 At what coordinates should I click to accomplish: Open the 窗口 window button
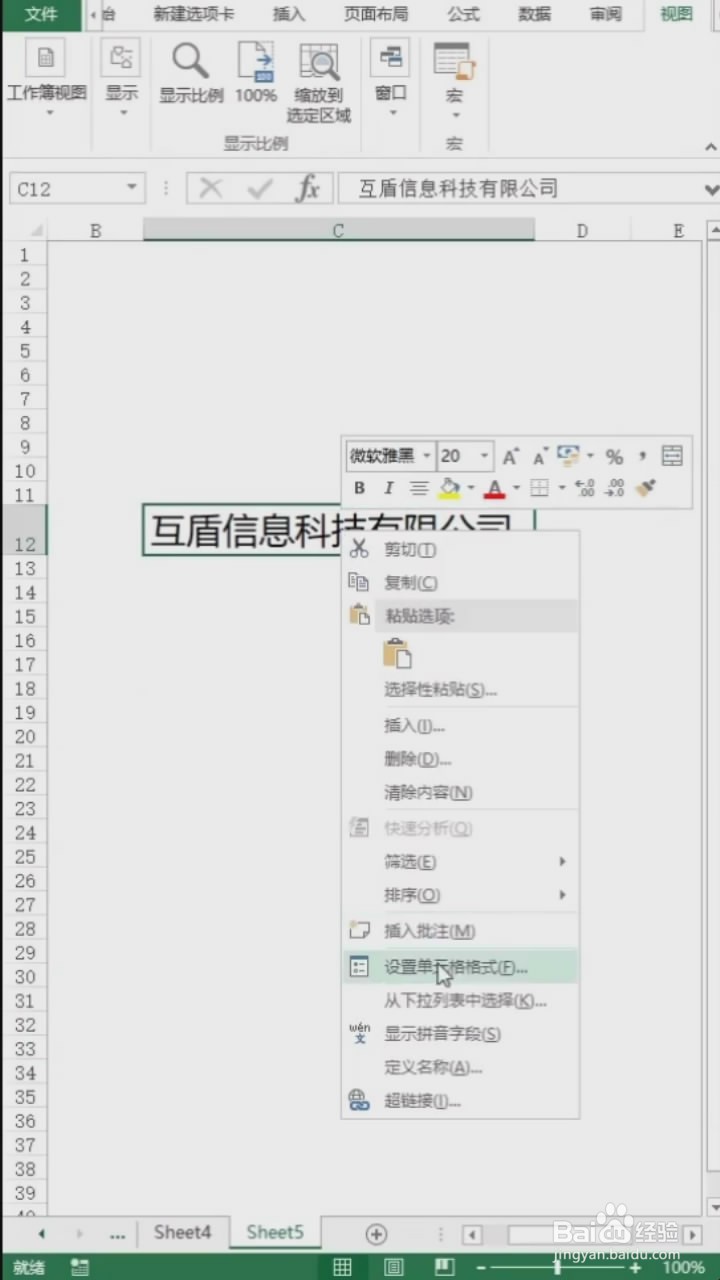pos(390,80)
